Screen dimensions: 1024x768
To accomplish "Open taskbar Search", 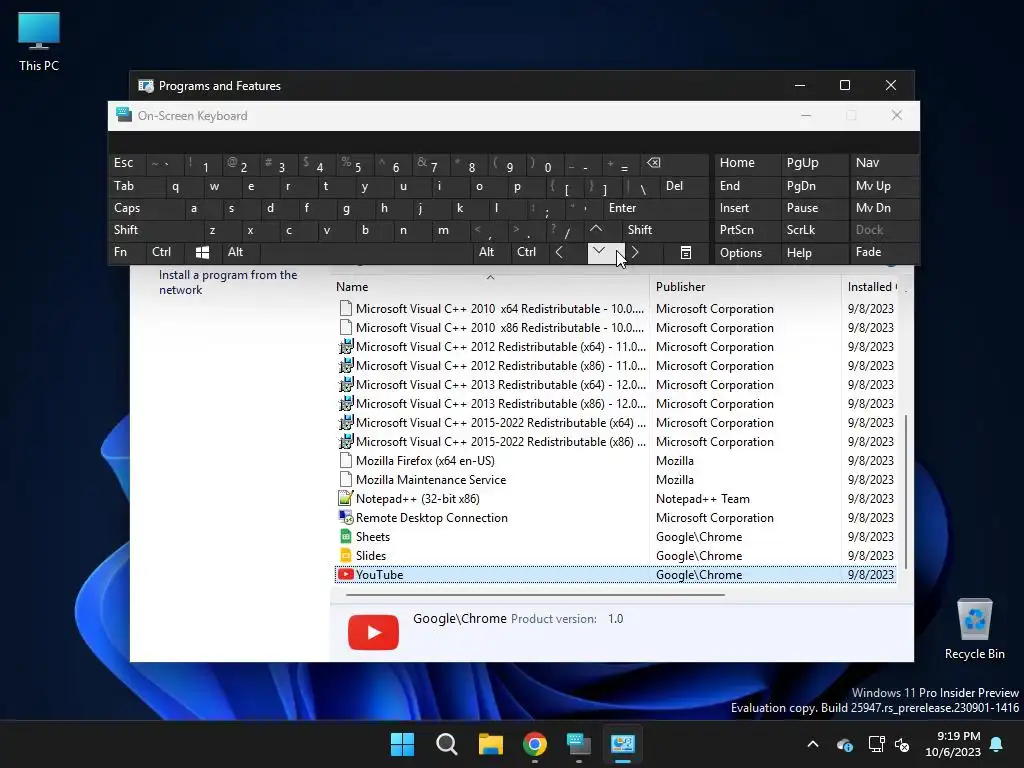I will tap(447, 744).
